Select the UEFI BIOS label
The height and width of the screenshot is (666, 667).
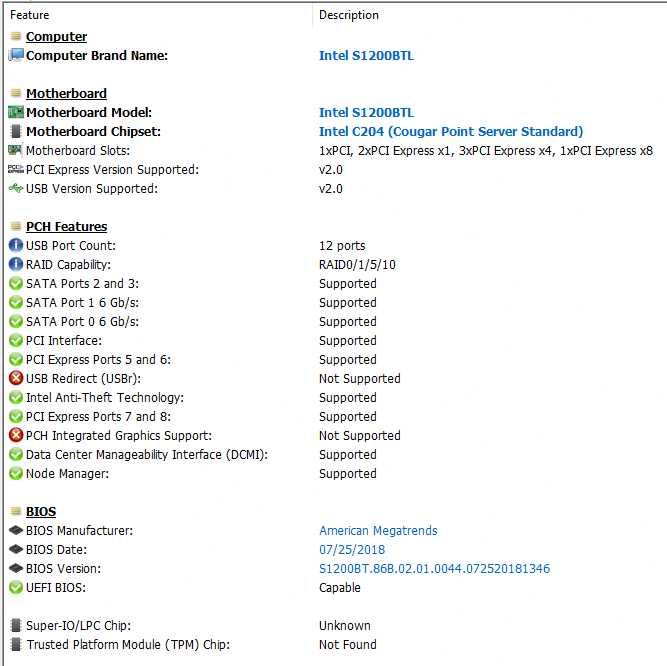56,587
